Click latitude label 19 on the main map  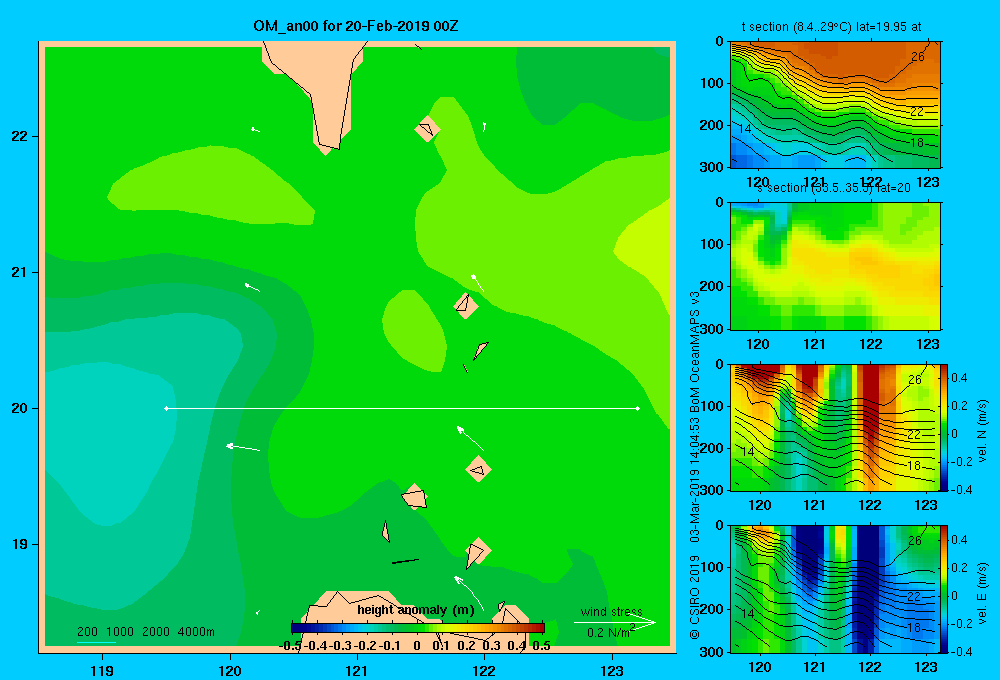(x=20, y=544)
